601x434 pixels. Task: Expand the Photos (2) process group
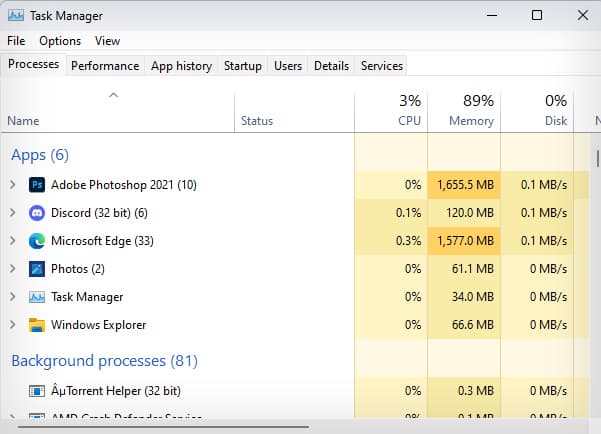point(13,269)
